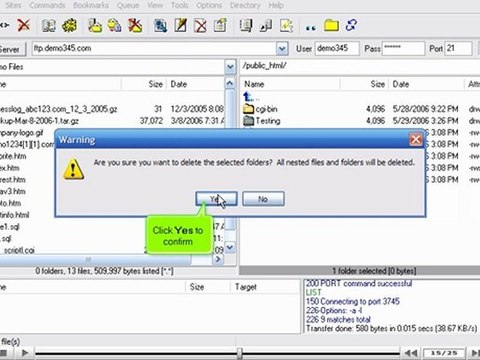Open the Directory menu
Screen dimensions: 480x360
(245, 5)
